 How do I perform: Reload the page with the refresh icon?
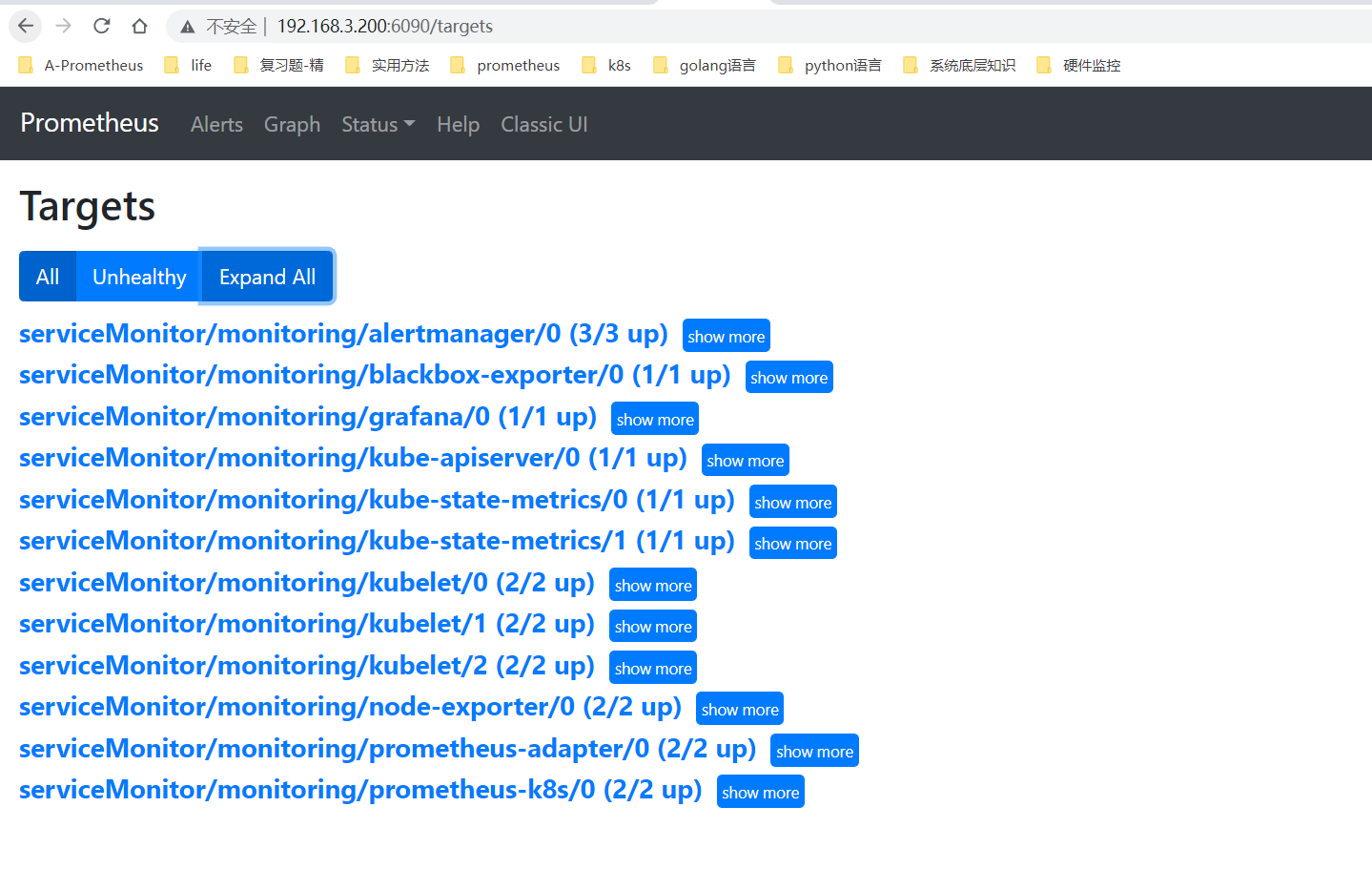pyautogui.click(x=102, y=26)
